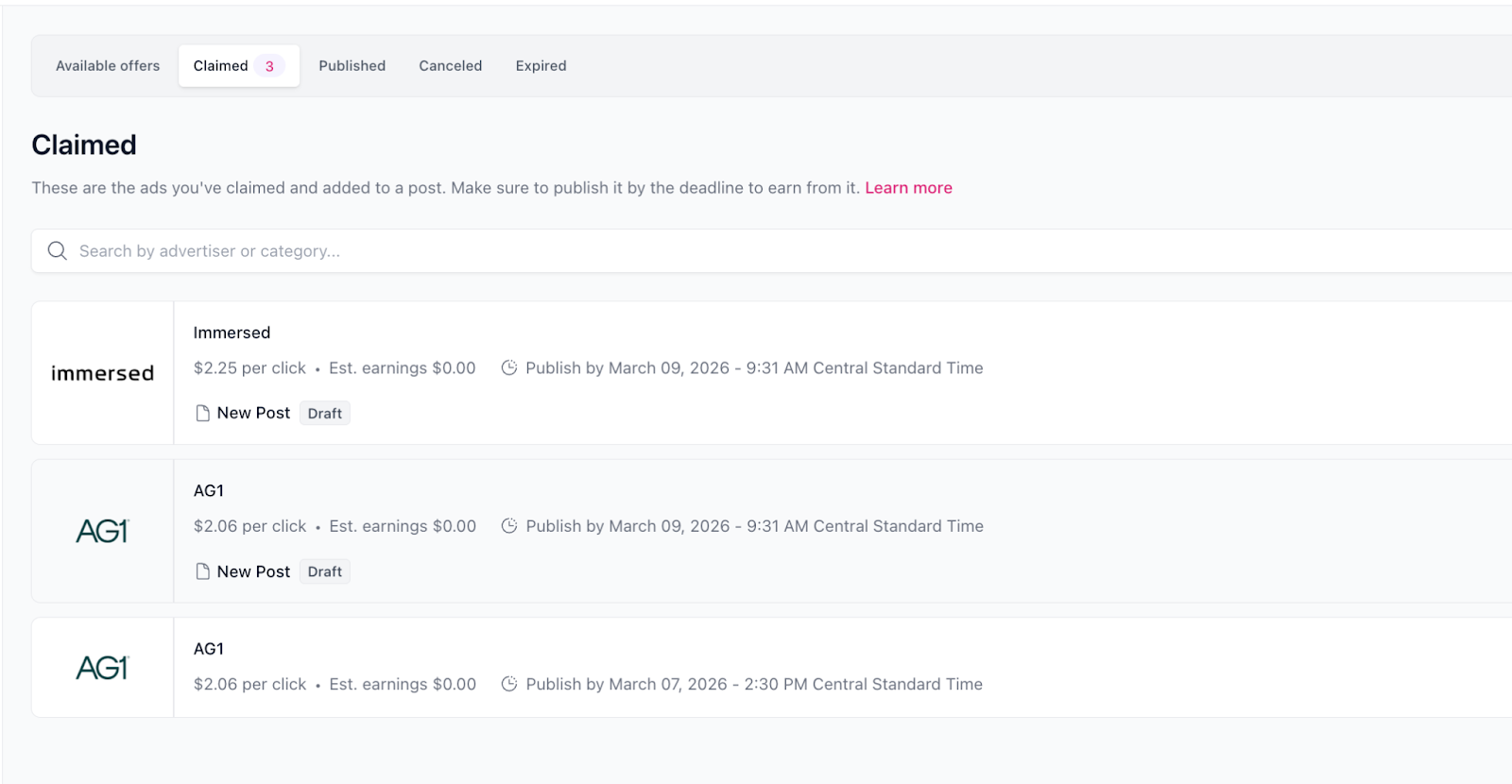This screenshot has height=784, width=1512.
Task: Click the document icon in the AG1 draft offer
Action: [x=202, y=571]
